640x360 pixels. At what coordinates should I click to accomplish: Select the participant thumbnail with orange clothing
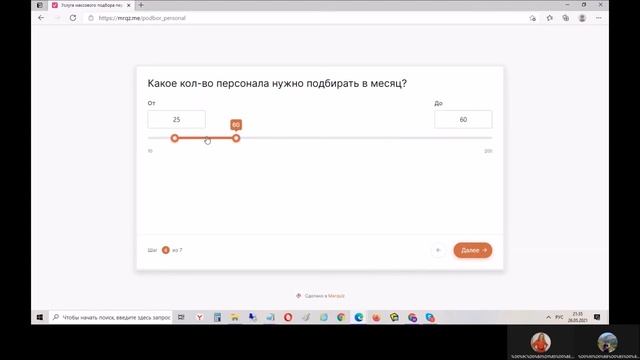[x=541, y=342]
